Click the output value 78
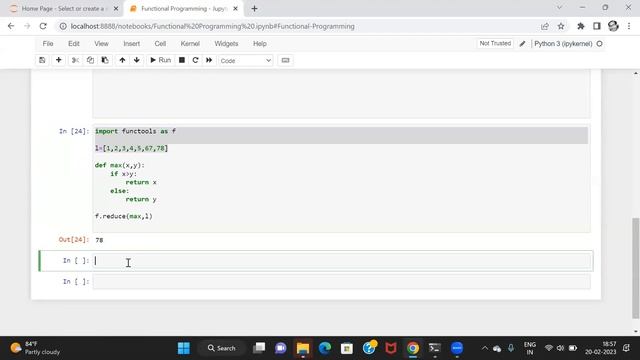Image resolution: width=640 pixels, height=360 pixels. click(99, 240)
